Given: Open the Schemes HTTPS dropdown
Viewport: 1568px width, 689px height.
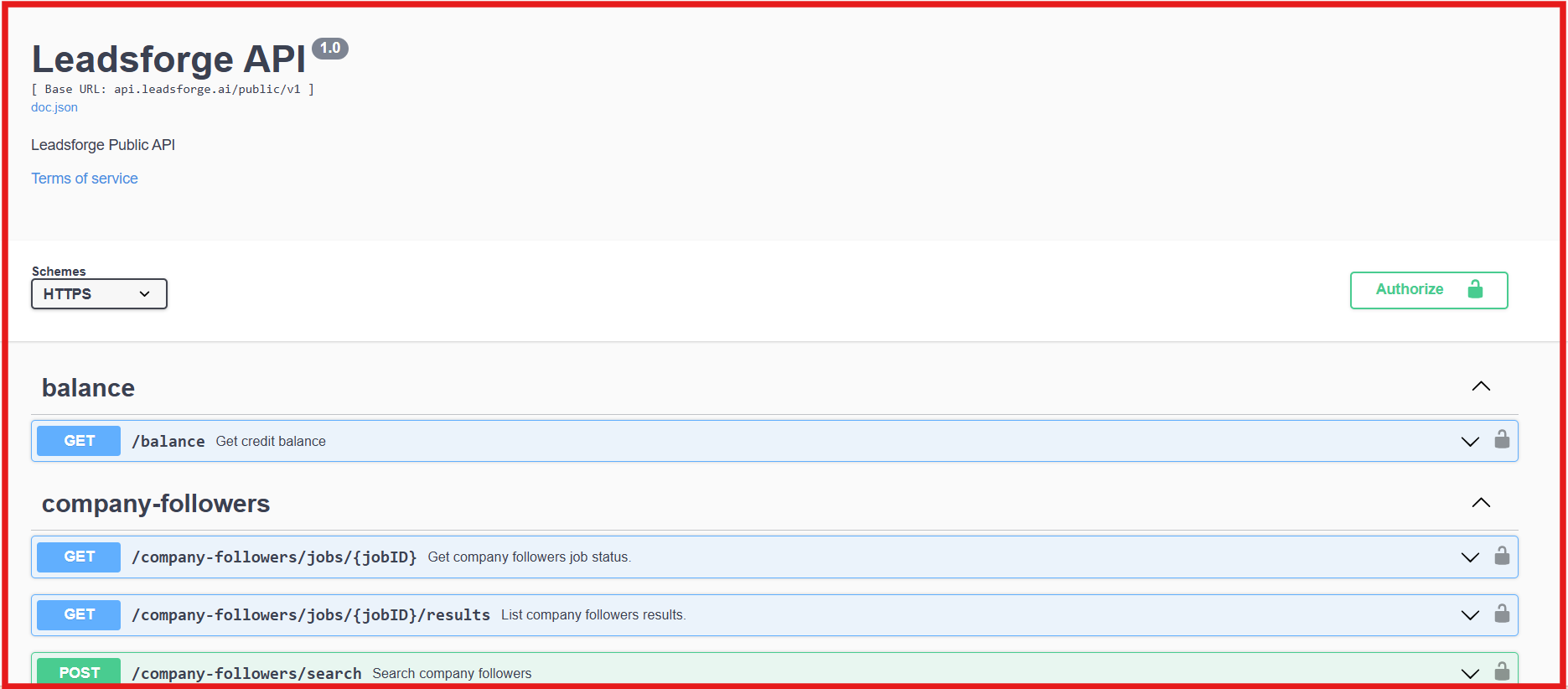Looking at the screenshot, I should (99, 294).
